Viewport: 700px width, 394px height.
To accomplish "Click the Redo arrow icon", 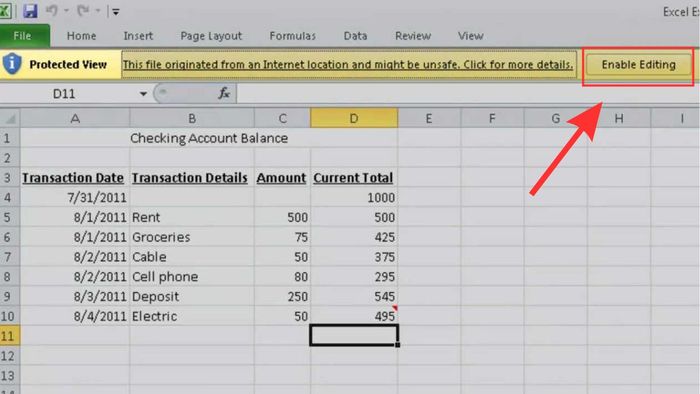I will tap(83, 11).
